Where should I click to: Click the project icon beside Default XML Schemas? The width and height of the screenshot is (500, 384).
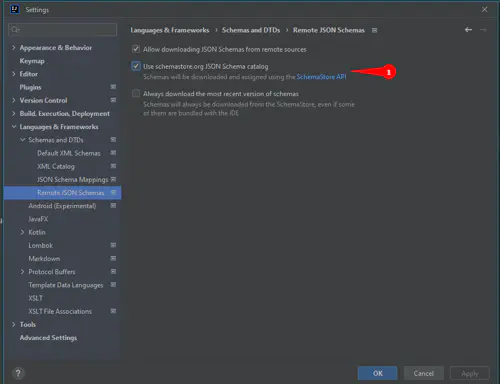pos(113,153)
